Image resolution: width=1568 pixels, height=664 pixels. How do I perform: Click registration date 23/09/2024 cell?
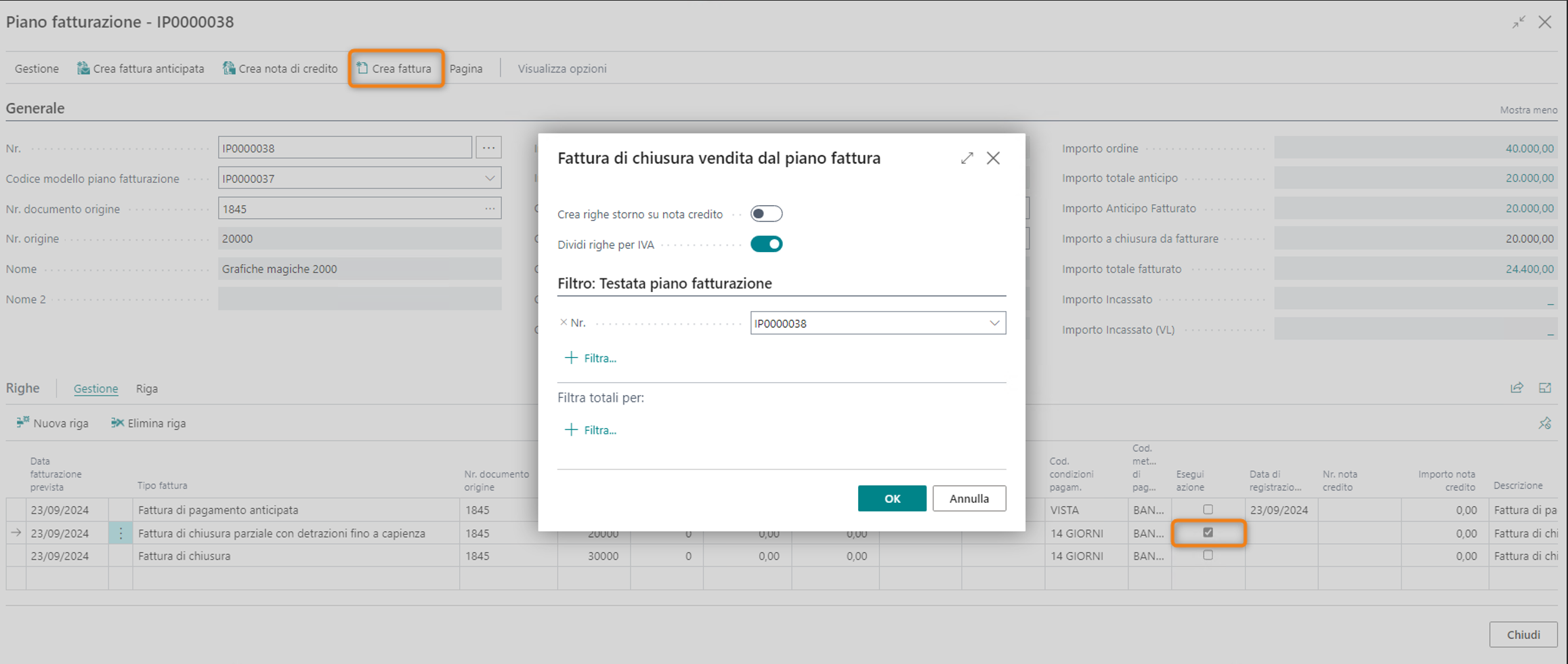[1281, 510]
